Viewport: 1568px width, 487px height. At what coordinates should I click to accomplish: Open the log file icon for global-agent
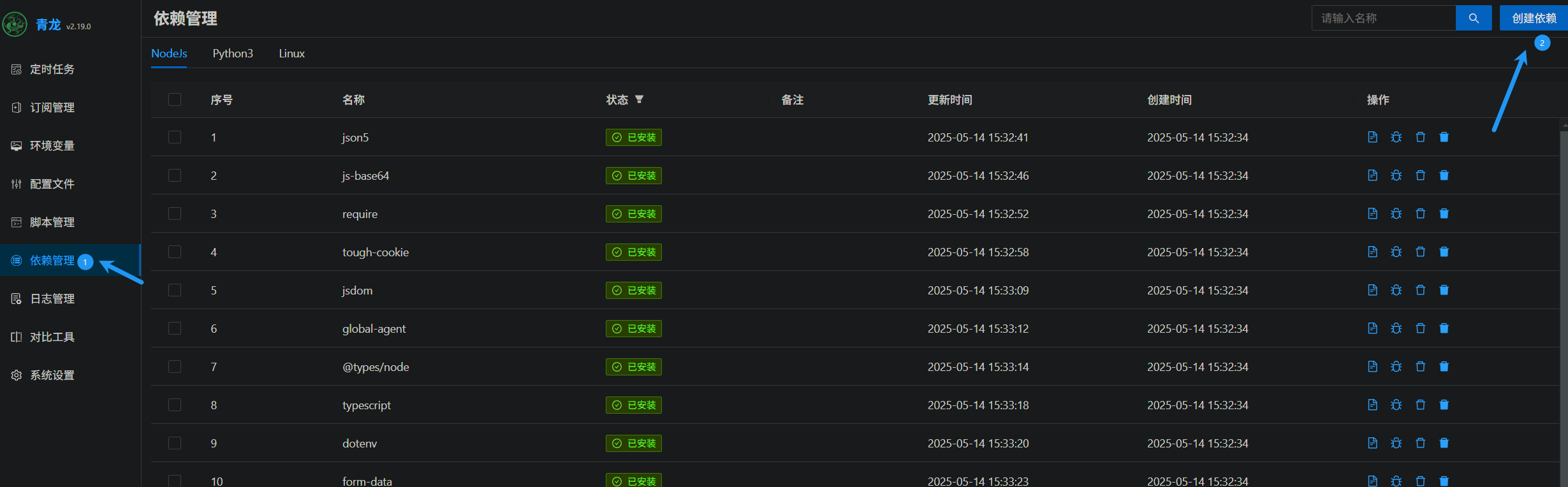(1372, 328)
